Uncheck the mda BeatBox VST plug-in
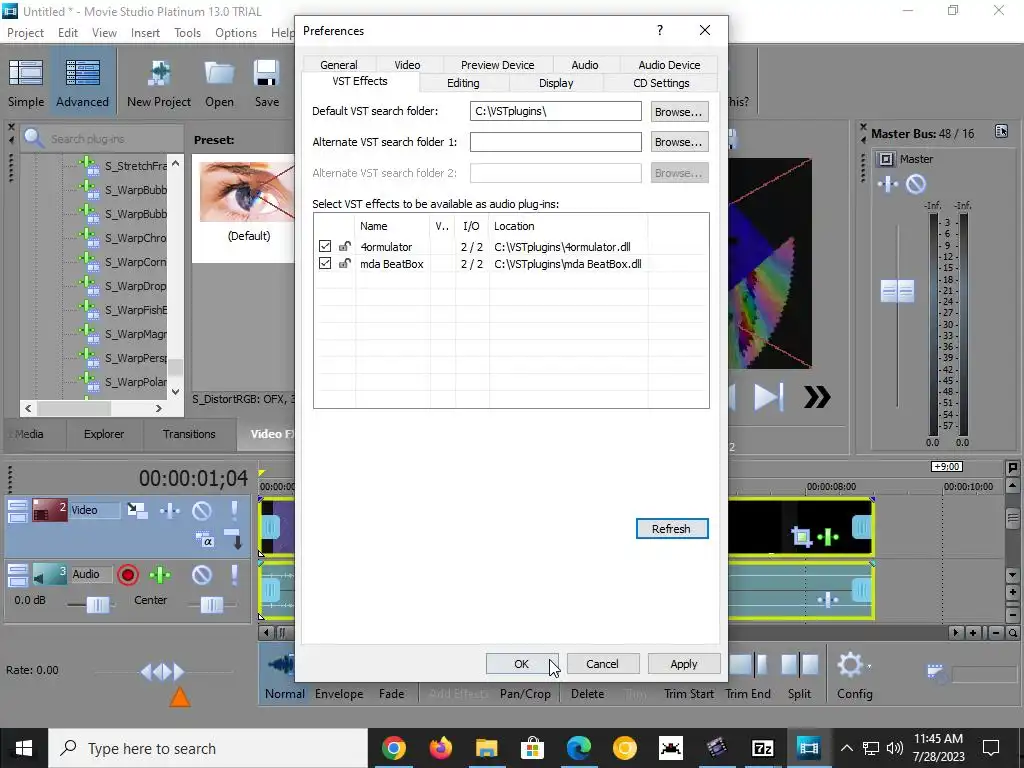Image resolution: width=1024 pixels, height=768 pixels. [x=325, y=263]
